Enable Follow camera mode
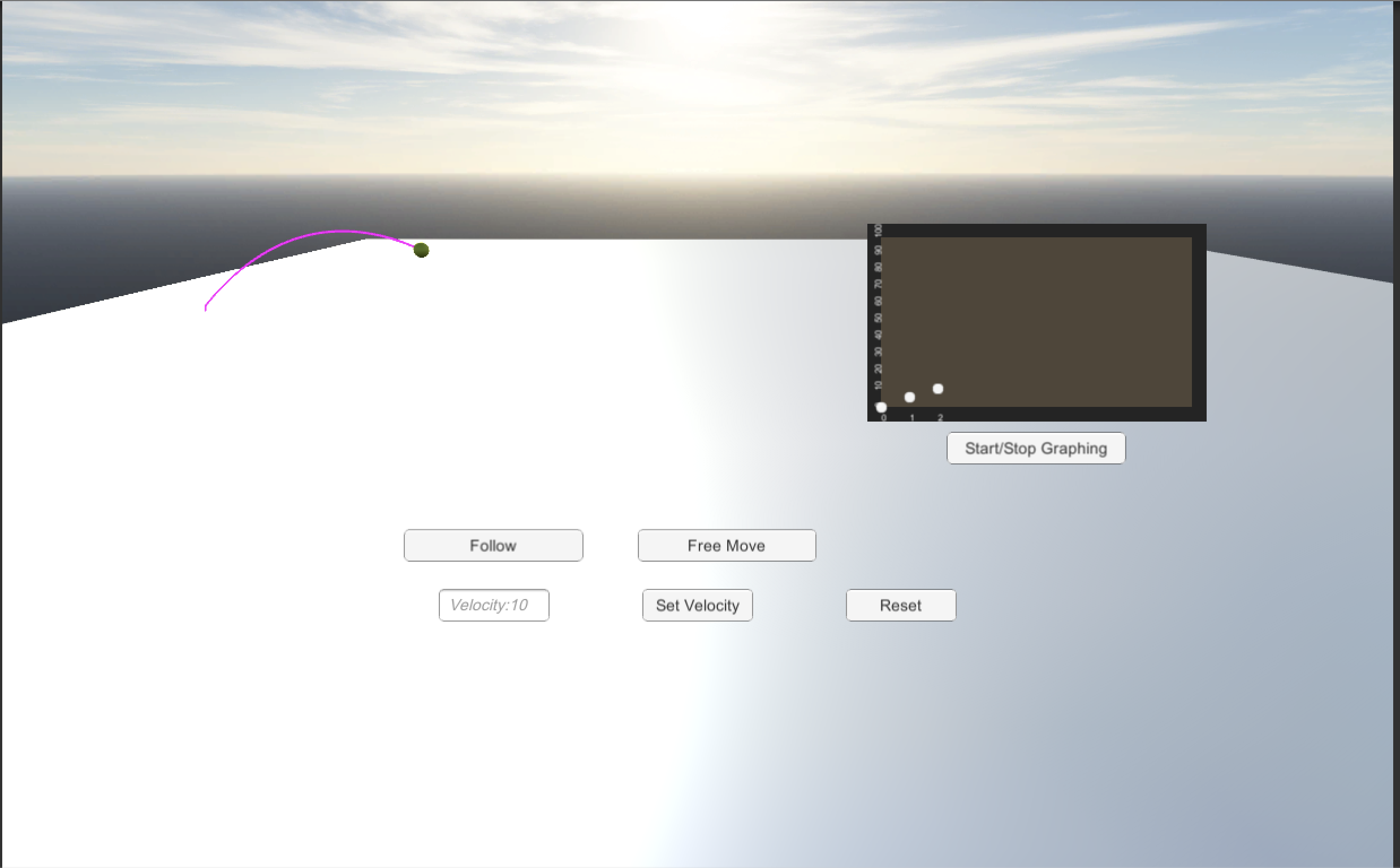Screen dimensions: 1400x868 tap(492, 545)
